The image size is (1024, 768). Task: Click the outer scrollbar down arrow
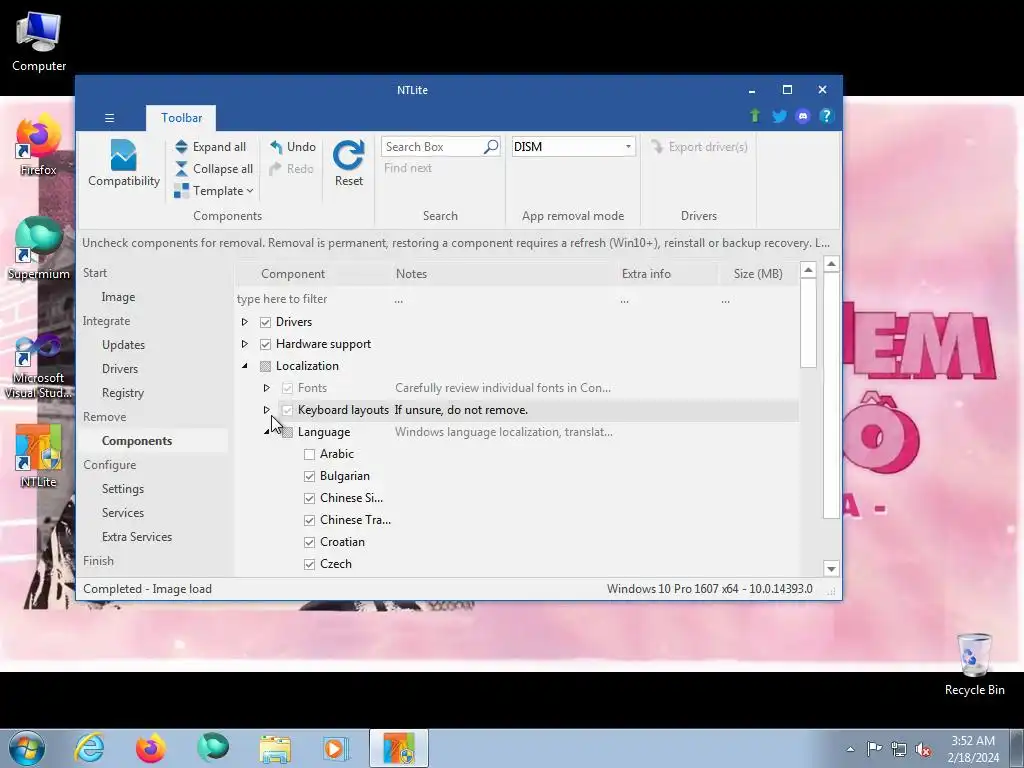831,569
